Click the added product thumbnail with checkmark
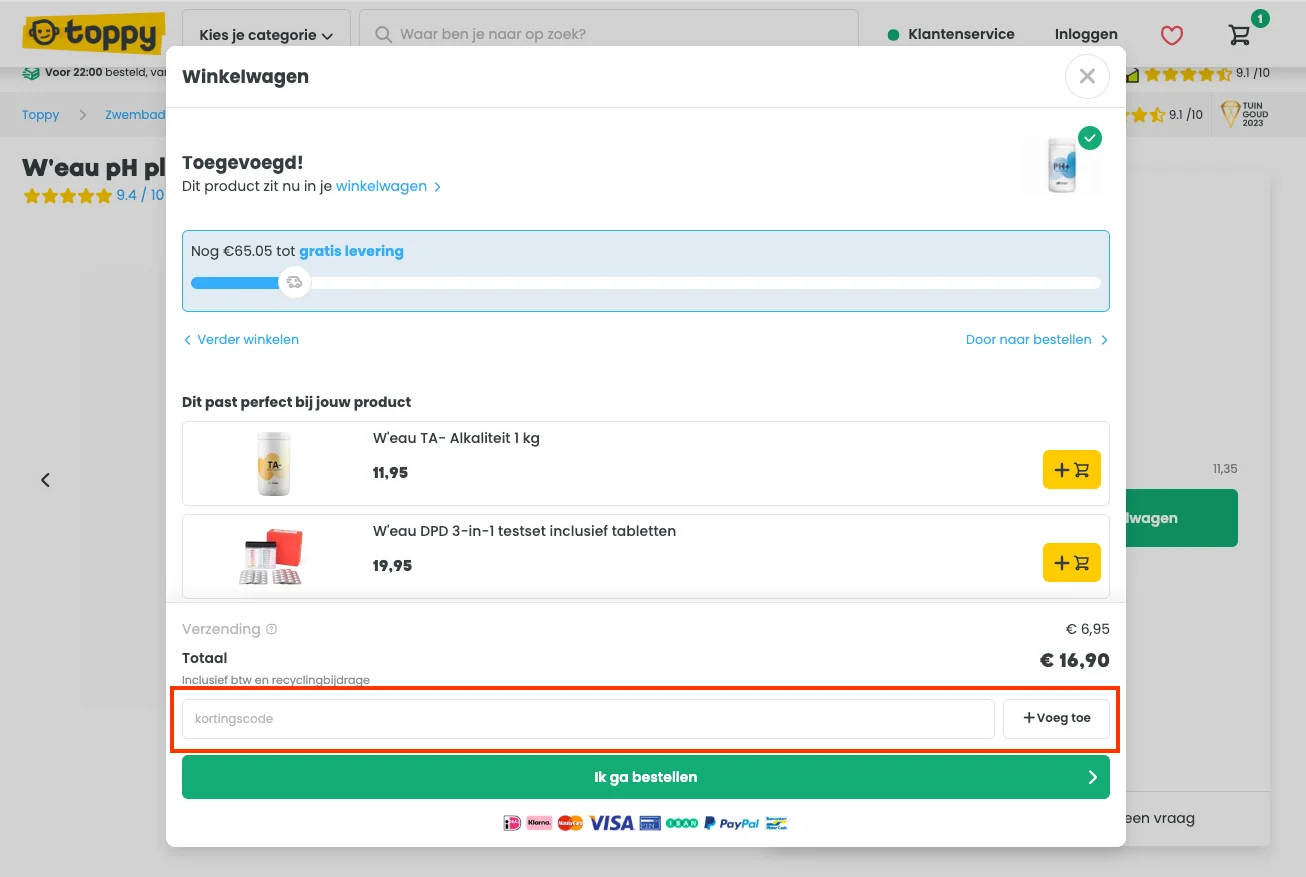 (1062, 163)
